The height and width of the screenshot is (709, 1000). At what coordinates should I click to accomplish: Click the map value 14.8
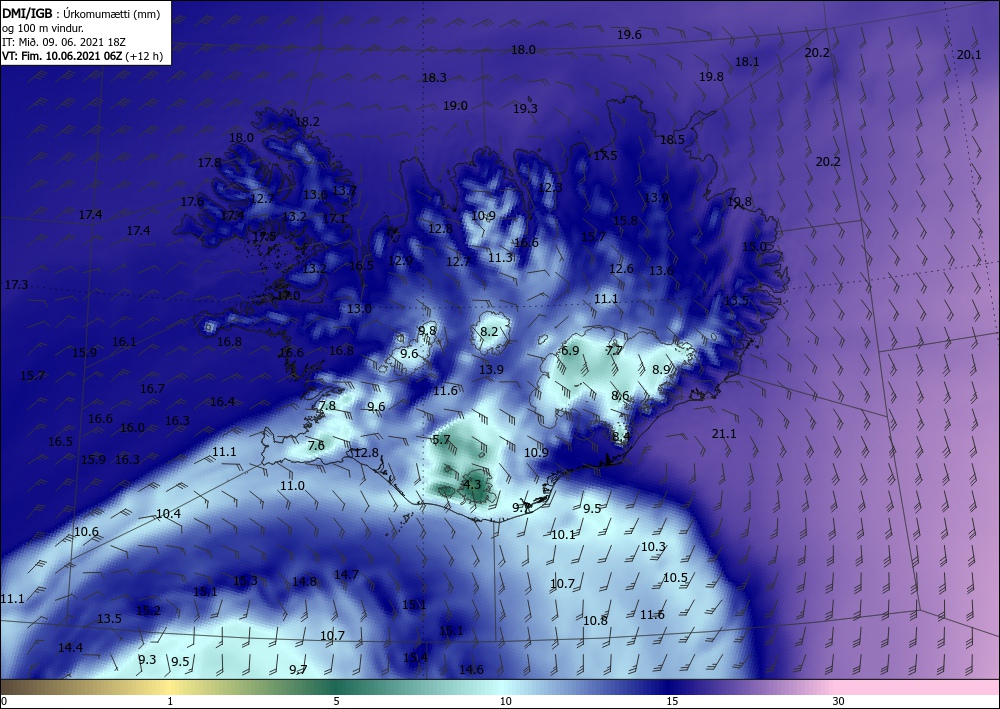click(x=304, y=581)
